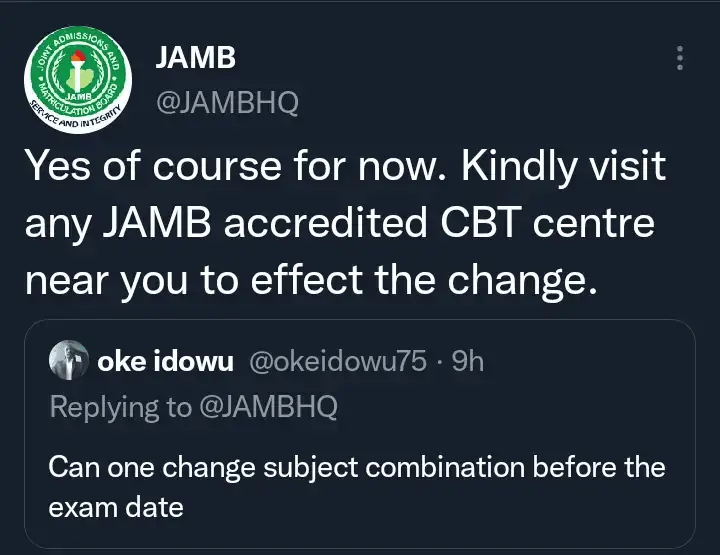Open the 9h timestamp of quoted tweet
Screen dimensions: 720x555
pyautogui.click(x=467, y=361)
